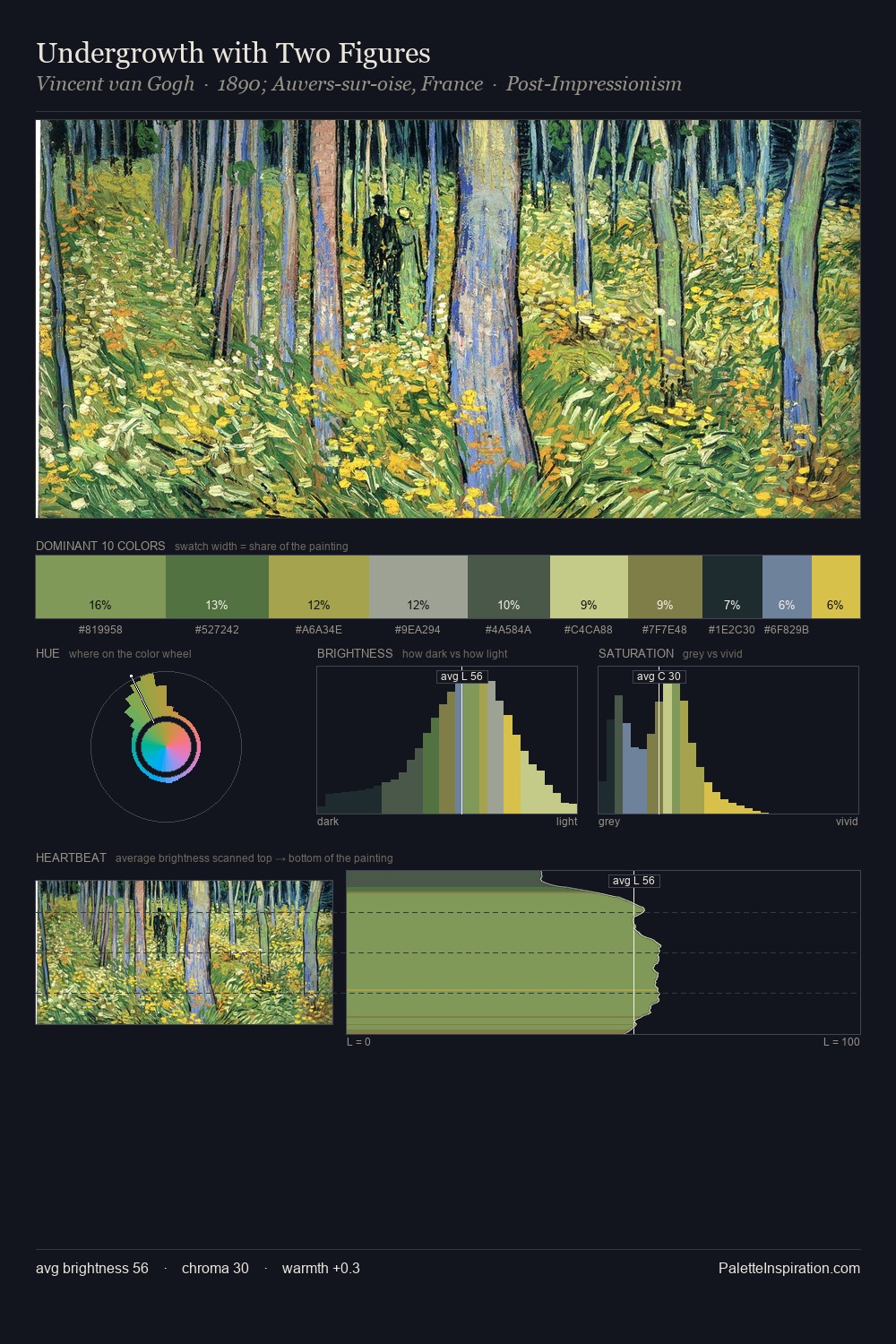Click the 'avg L 56' label in the brightness chart
The image size is (896, 1344).
(461, 676)
